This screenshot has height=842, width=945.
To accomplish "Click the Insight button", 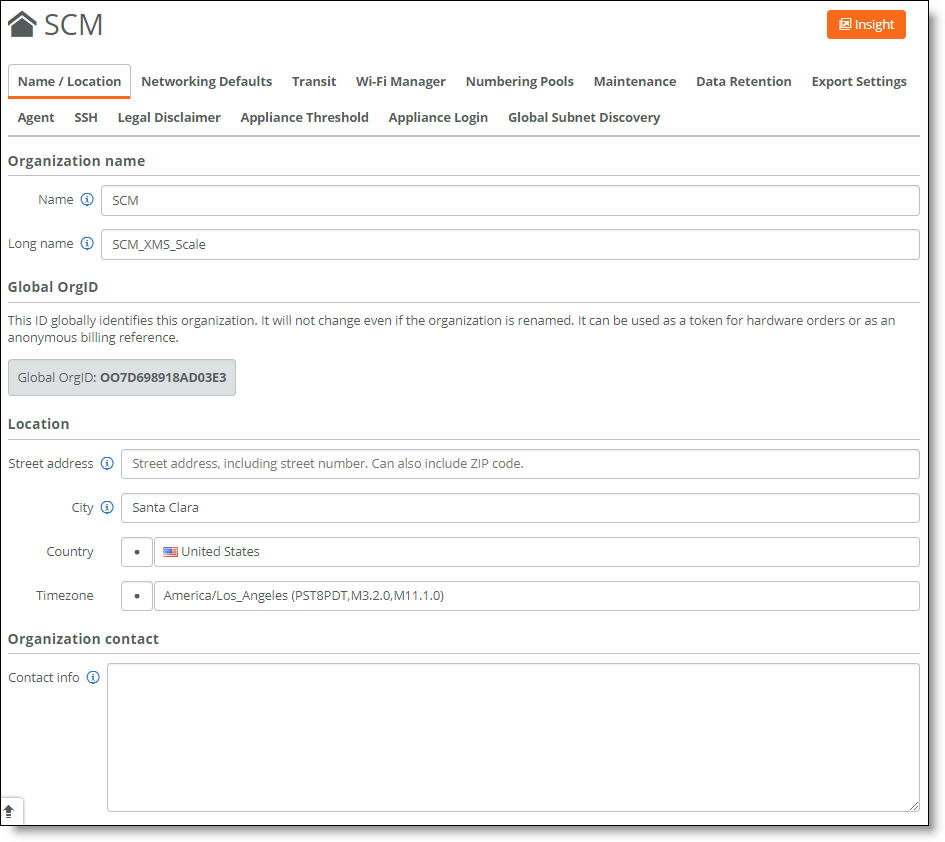I will [x=866, y=25].
